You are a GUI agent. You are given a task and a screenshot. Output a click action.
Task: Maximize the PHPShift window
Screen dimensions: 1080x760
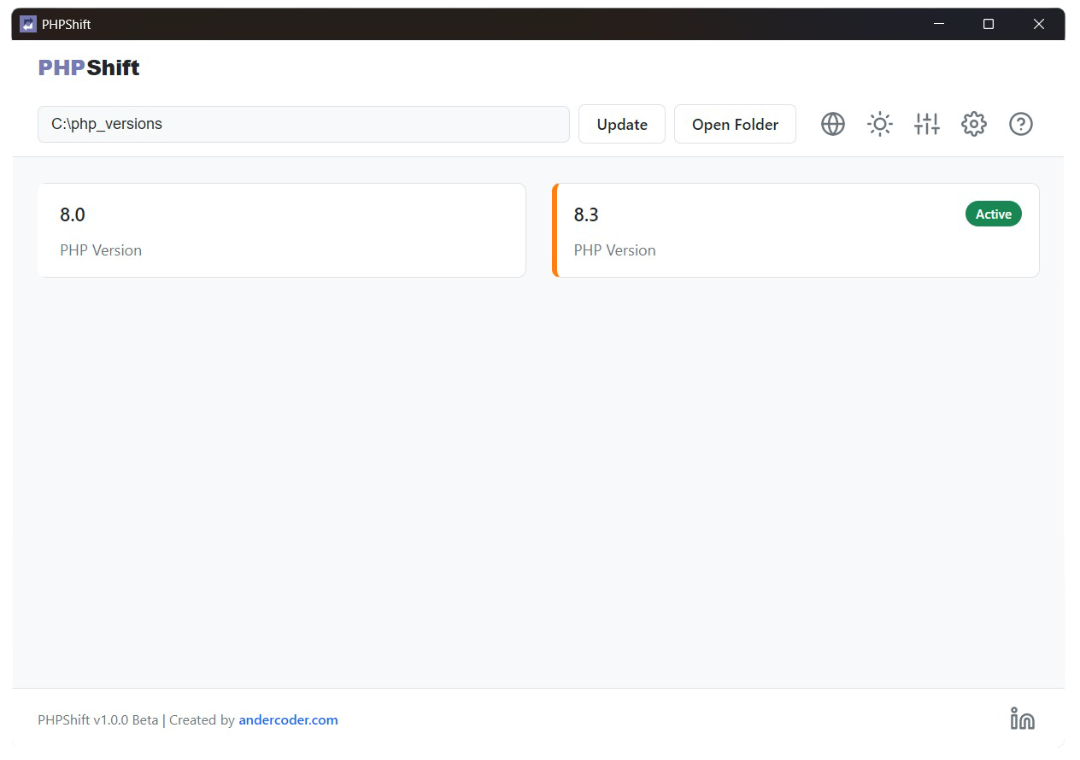click(988, 24)
